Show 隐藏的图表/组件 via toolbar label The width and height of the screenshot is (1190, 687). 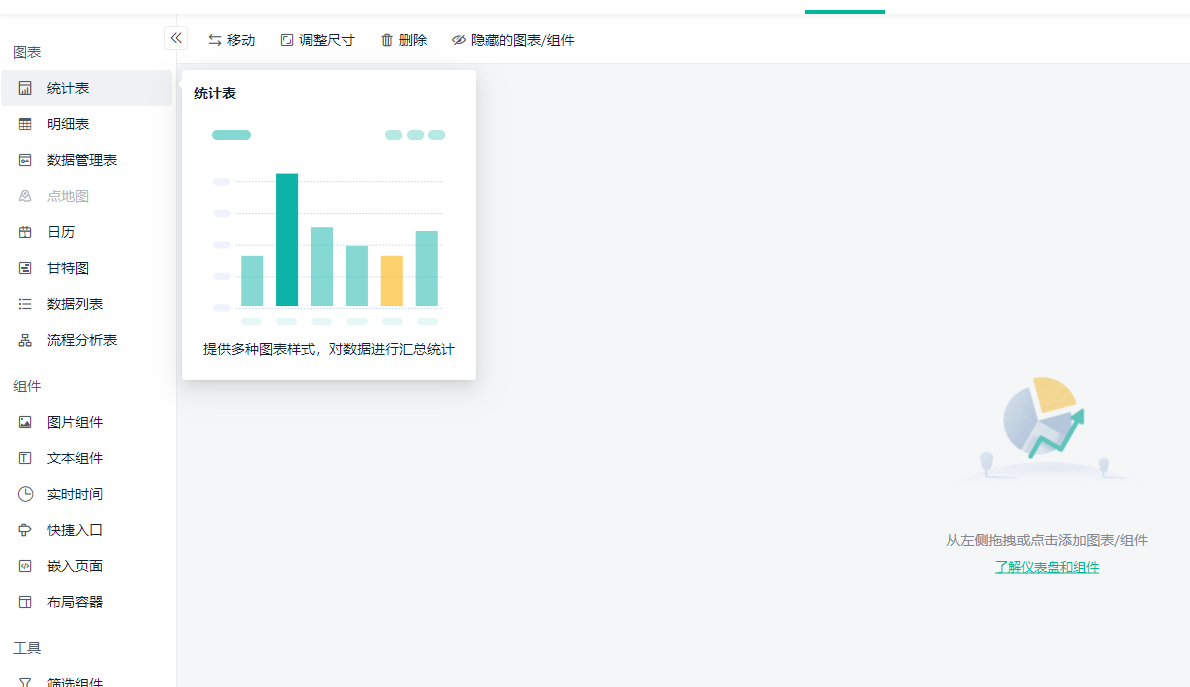pos(523,40)
